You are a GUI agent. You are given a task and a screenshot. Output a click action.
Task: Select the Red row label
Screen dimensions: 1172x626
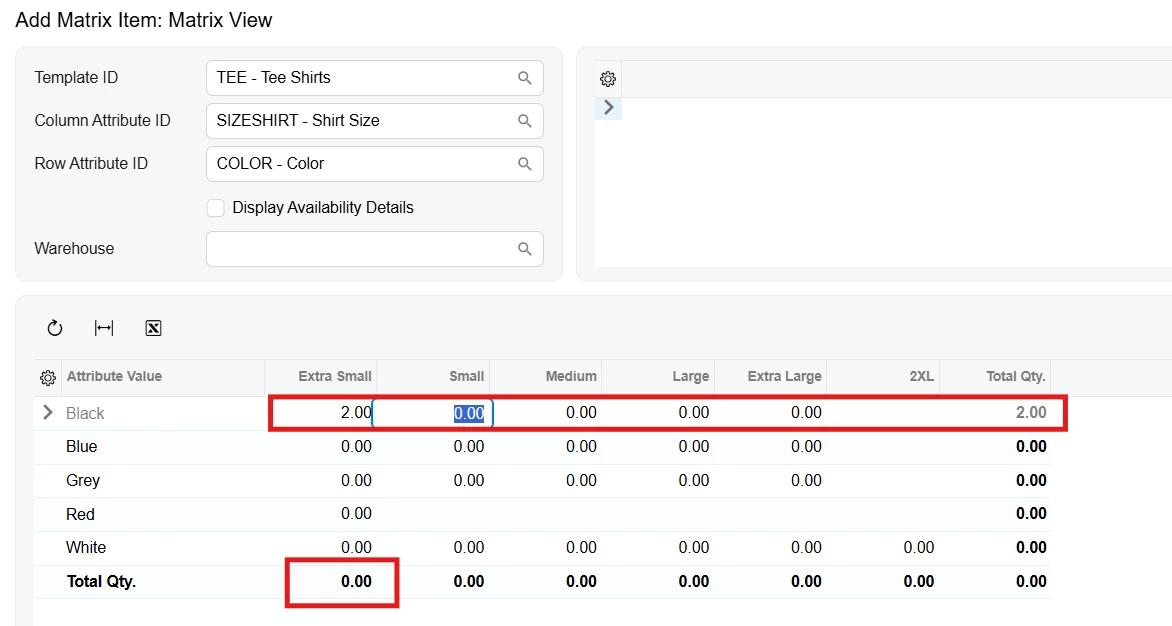click(x=80, y=514)
